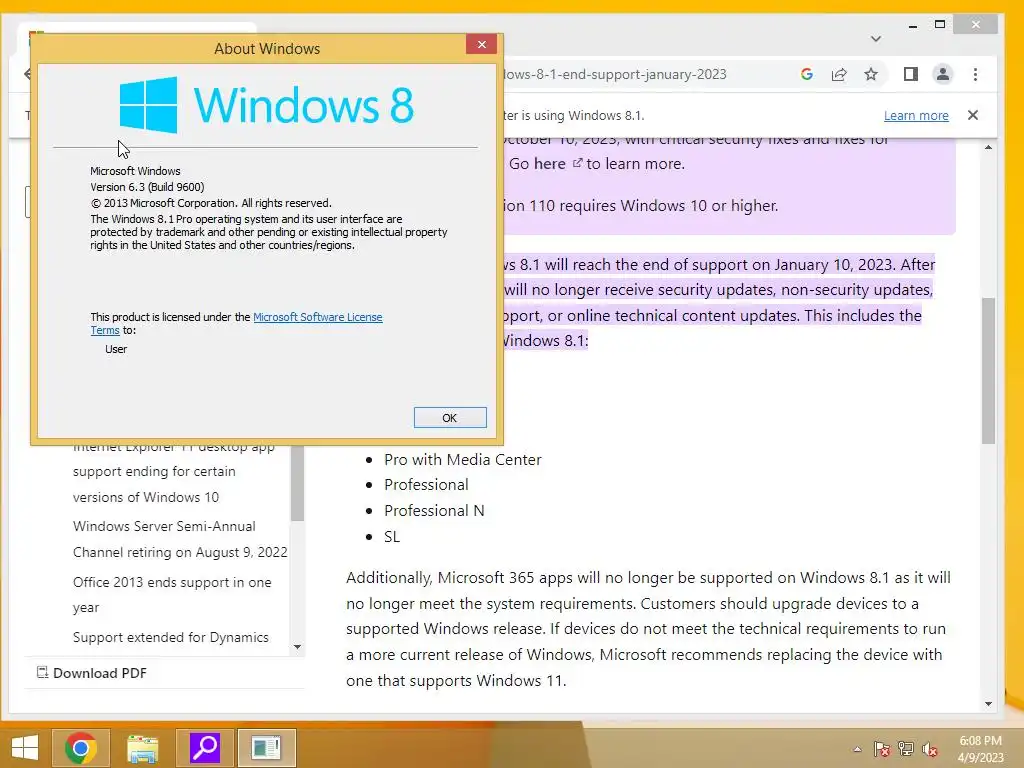Image resolution: width=1024 pixels, height=768 pixels.
Task: Click sidebar list scroll-down arrow
Action: [x=297, y=647]
